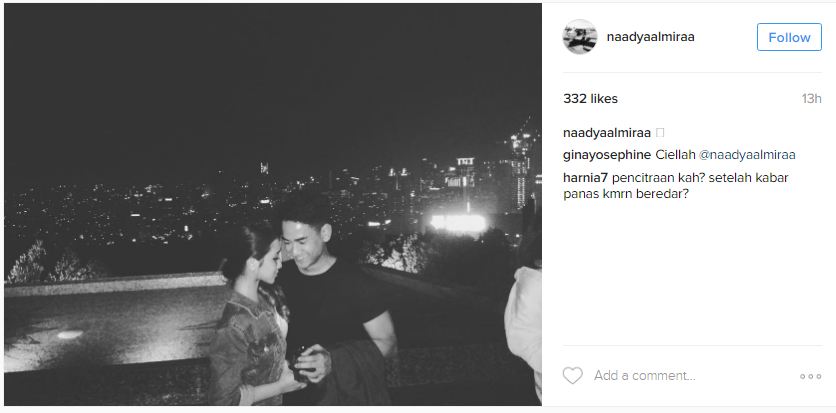Open naadyaalmiraa's round profile avatar
This screenshot has height=413, width=836.
[x=580, y=37]
